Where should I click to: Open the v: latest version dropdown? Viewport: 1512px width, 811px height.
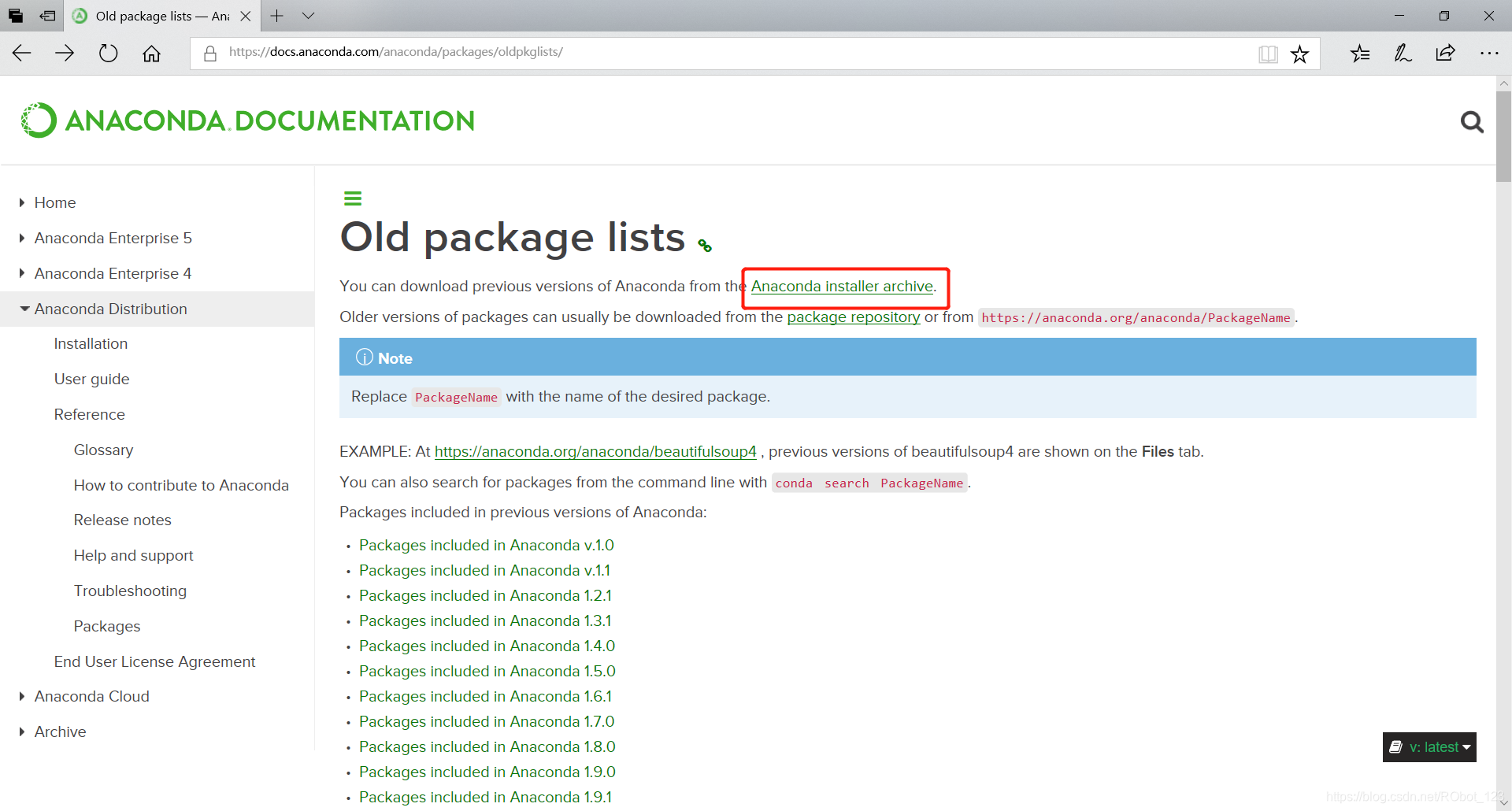pyautogui.click(x=1429, y=747)
